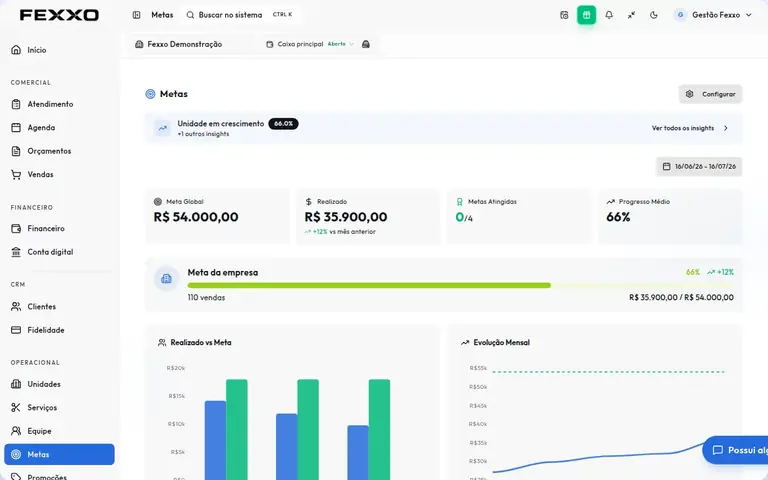
Task: Click the Fidelidade card icon
Action: click(16, 330)
